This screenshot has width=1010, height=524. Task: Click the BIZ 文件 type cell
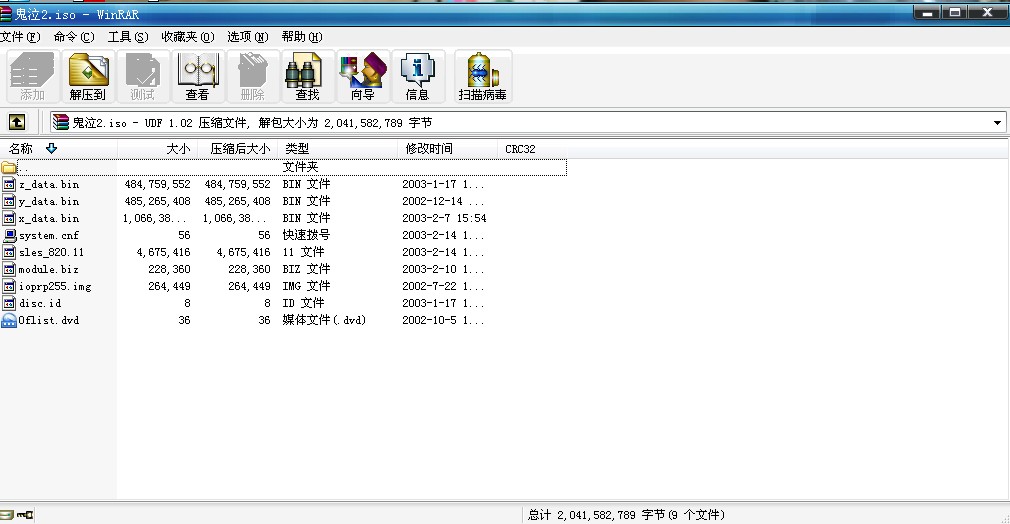306,269
